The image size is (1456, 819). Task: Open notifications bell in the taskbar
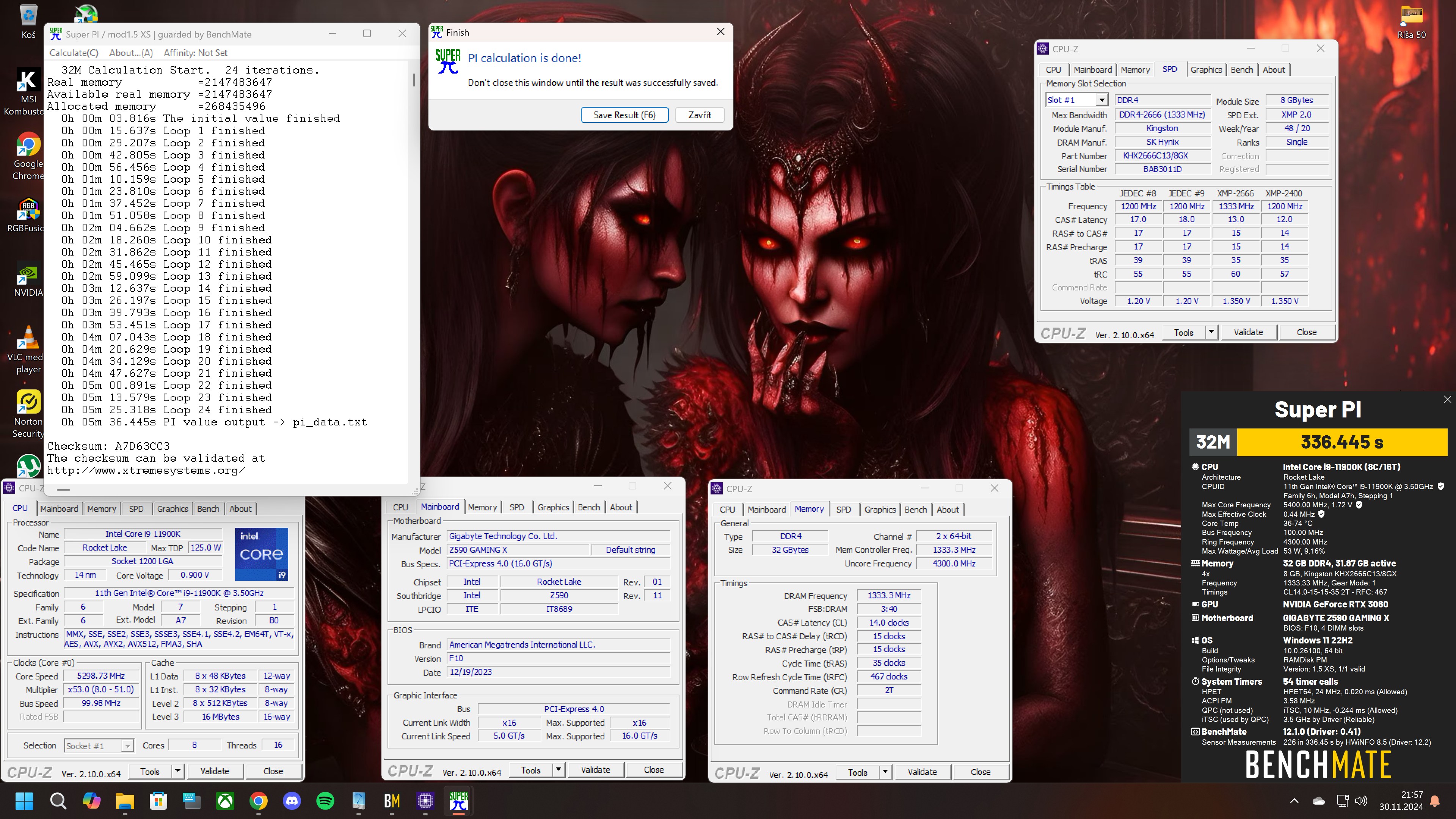pyautogui.click(x=1434, y=800)
